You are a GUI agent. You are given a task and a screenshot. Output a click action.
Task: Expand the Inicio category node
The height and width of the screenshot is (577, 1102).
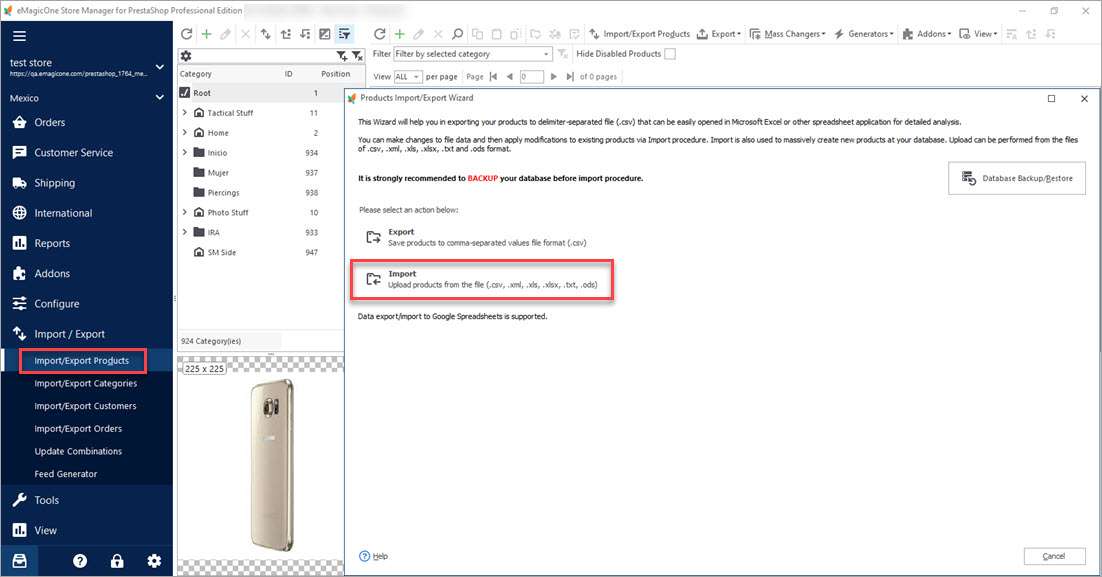click(185, 153)
